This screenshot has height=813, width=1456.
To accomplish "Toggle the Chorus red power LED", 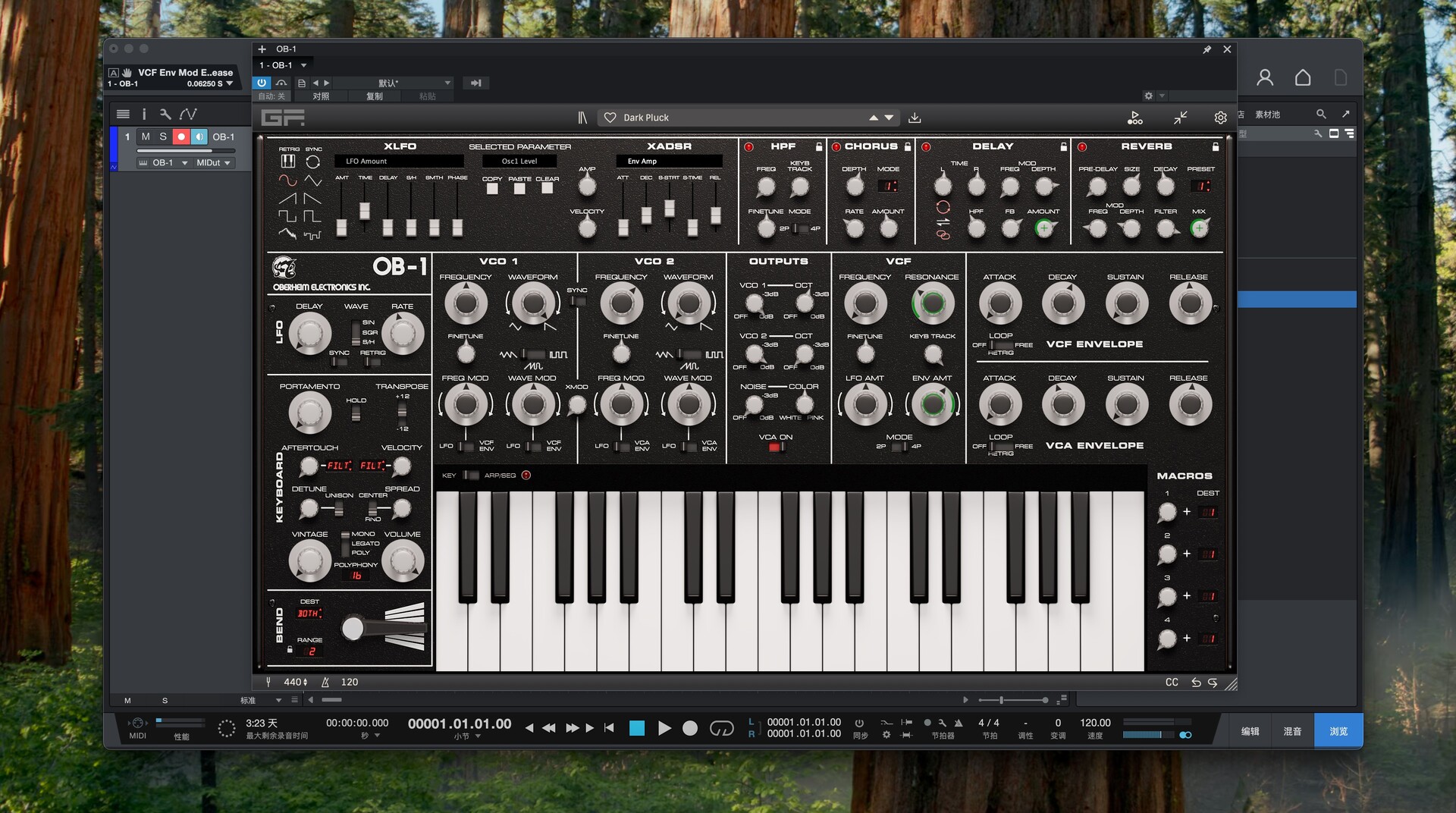I will pos(836,147).
